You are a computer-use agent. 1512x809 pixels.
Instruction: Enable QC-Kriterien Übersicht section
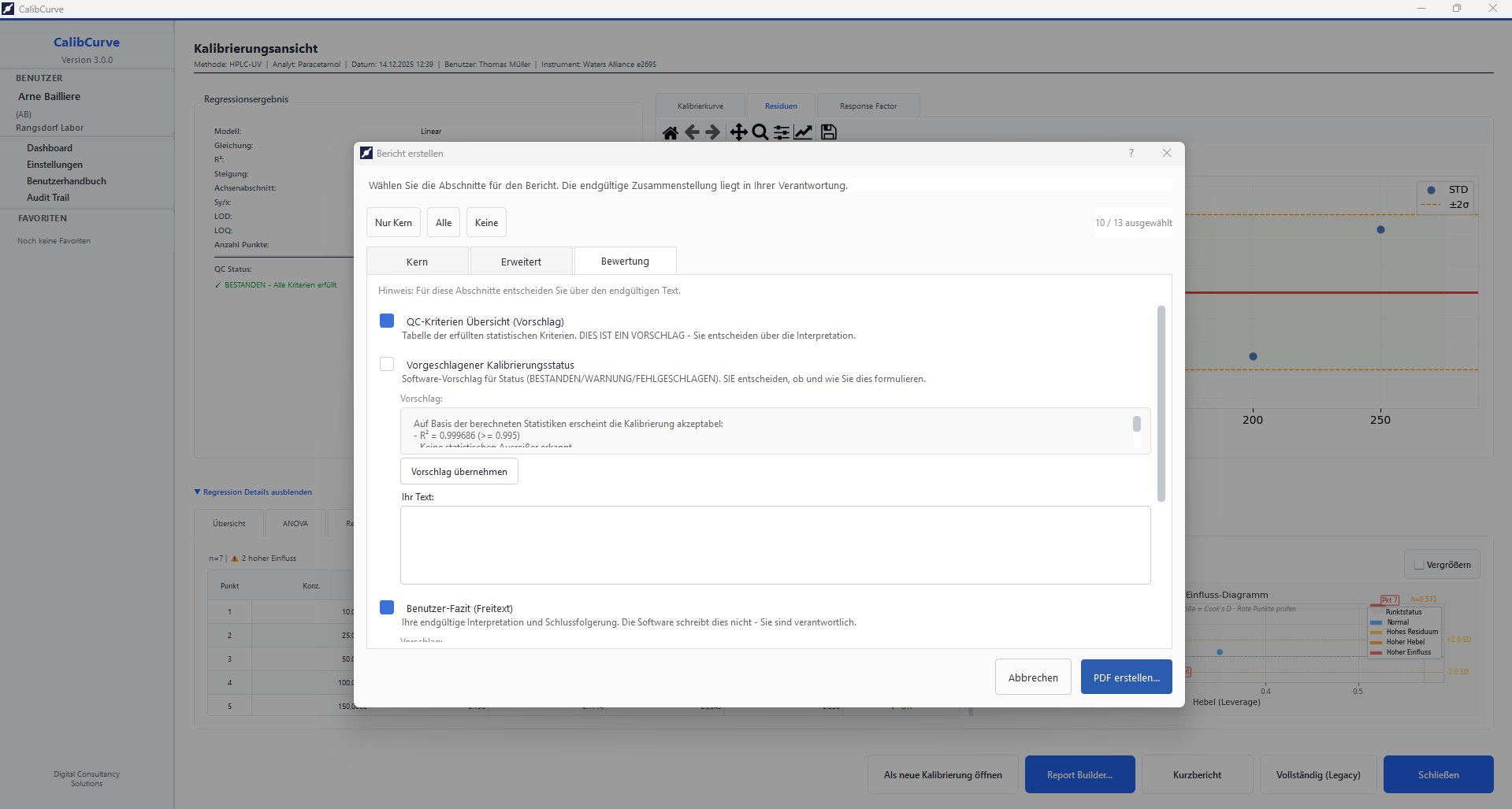(x=387, y=321)
